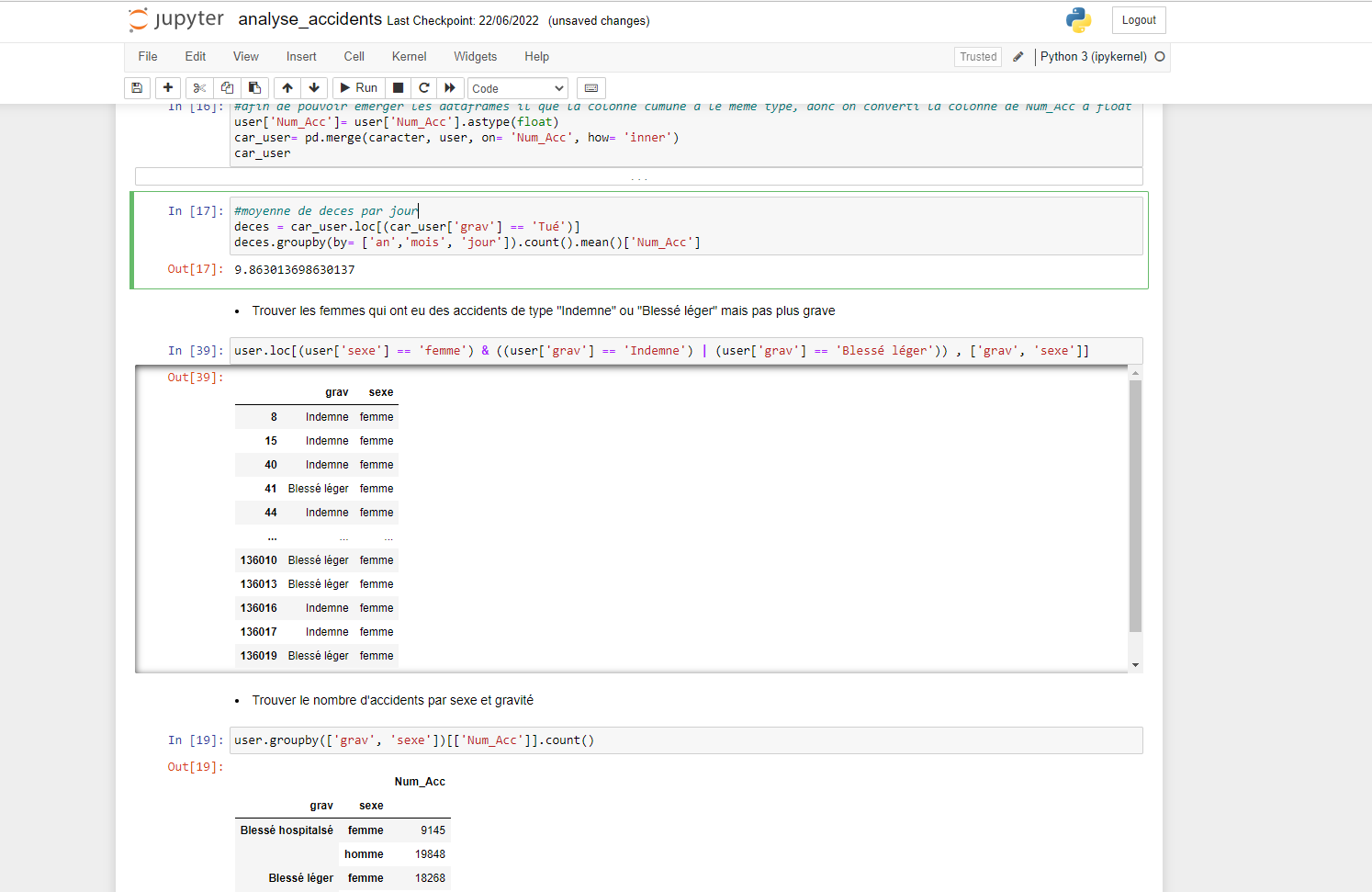Open the cell type dropdown showing Code
Screen dimensions: 1372x892
[516, 87]
